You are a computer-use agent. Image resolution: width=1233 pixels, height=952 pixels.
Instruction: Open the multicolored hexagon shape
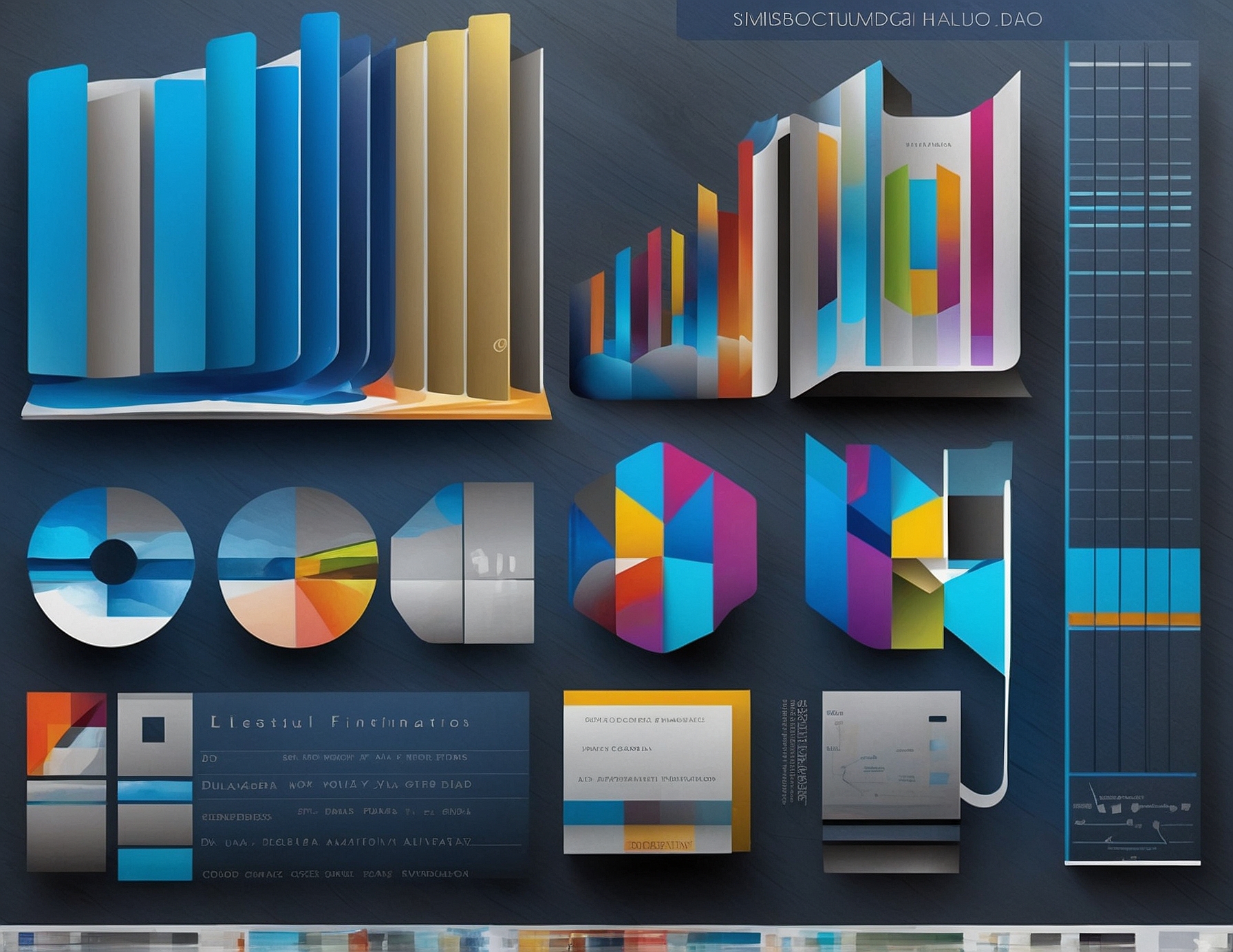663,548
